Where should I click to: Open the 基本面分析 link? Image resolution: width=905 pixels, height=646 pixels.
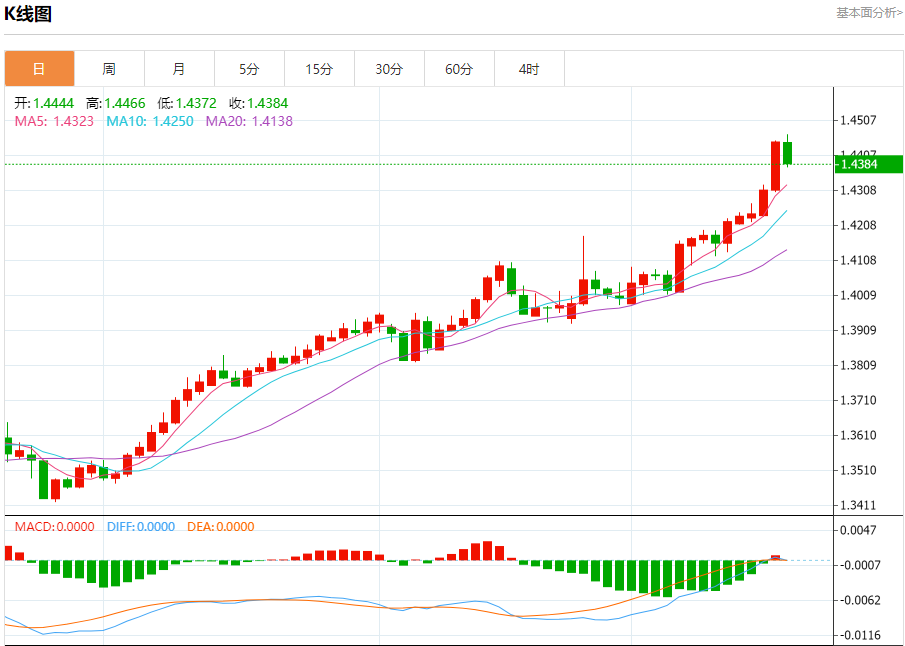pyautogui.click(x=869, y=13)
